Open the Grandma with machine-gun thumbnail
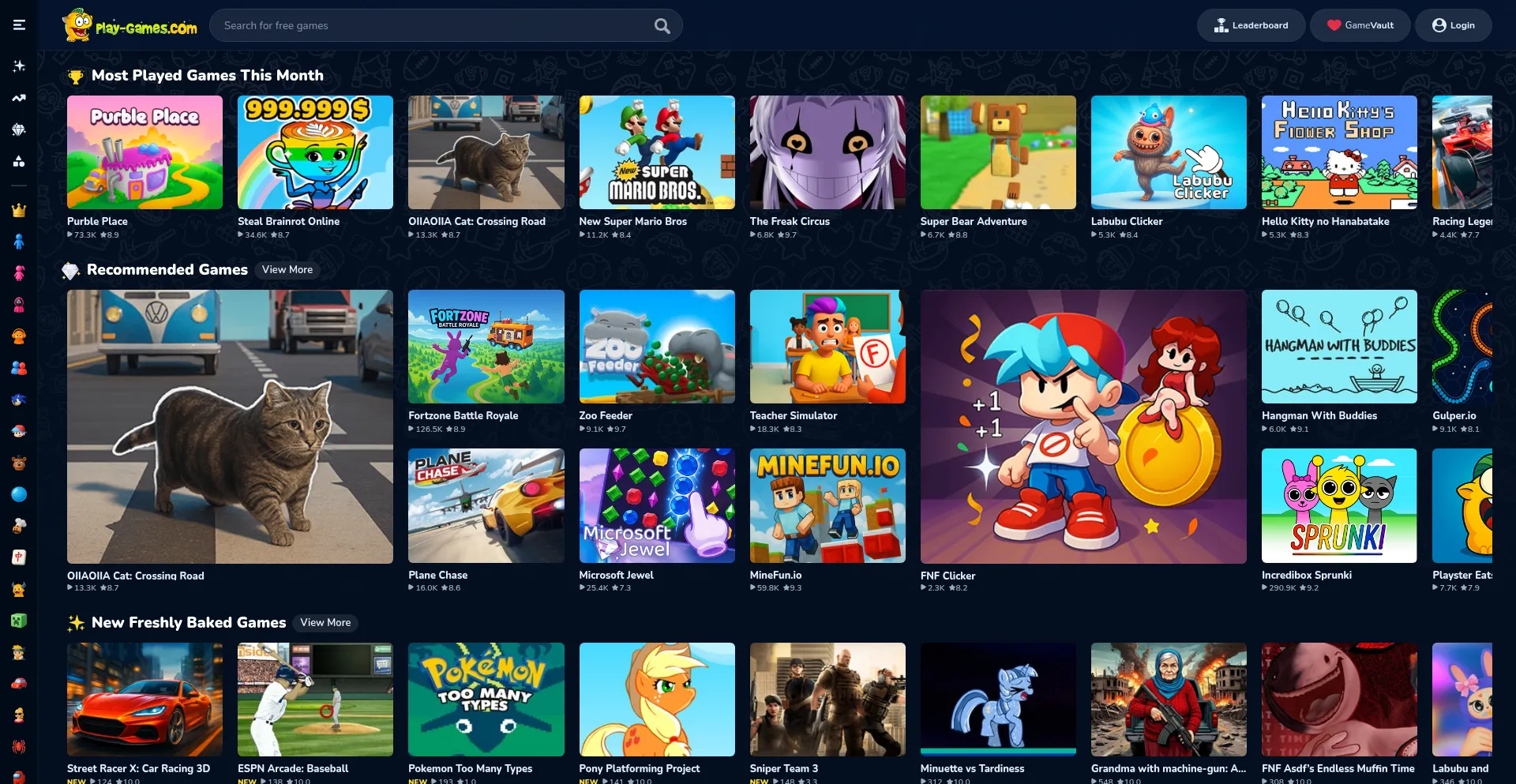This screenshot has height=784, width=1516. click(x=1169, y=700)
